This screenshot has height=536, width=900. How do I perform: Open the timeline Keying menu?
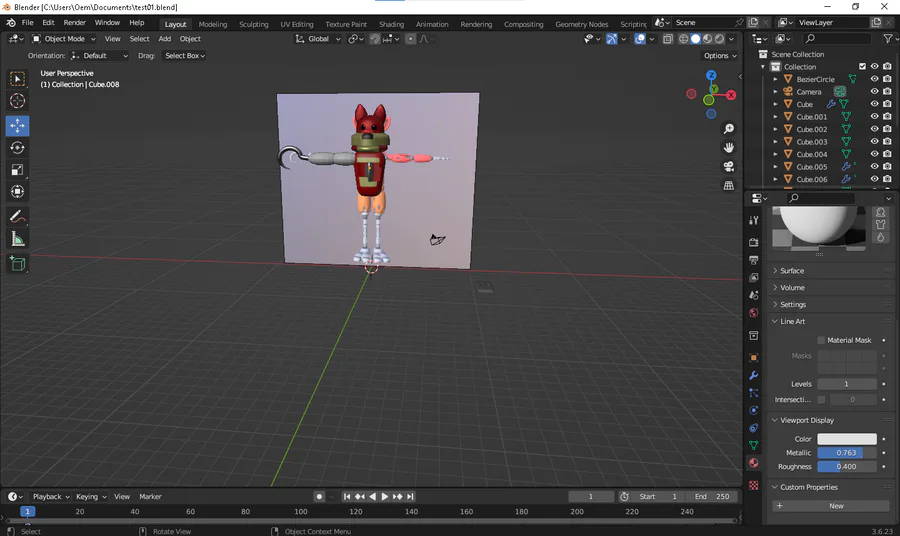(91, 496)
